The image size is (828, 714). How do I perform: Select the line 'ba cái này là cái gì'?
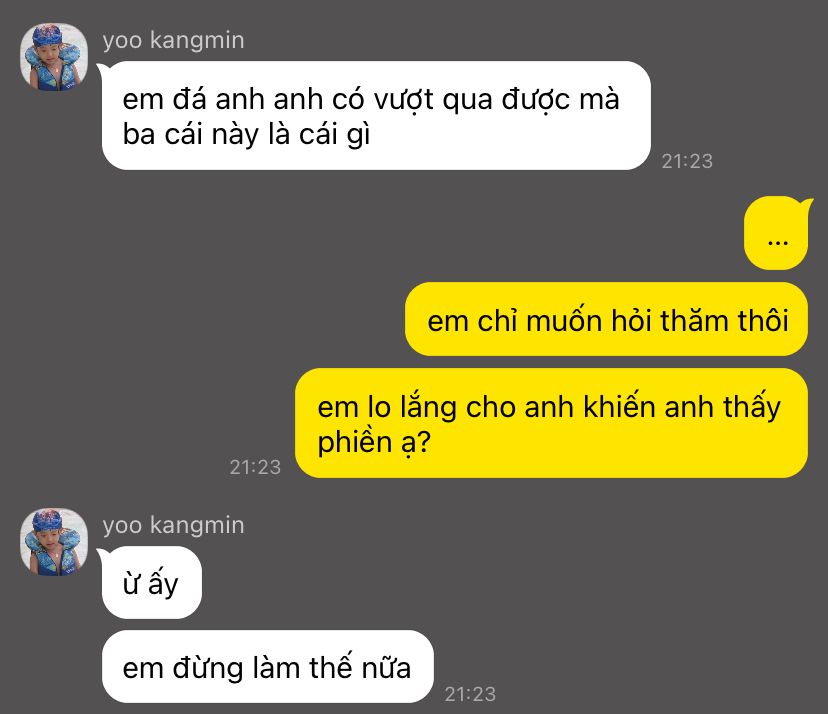coord(246,134)
